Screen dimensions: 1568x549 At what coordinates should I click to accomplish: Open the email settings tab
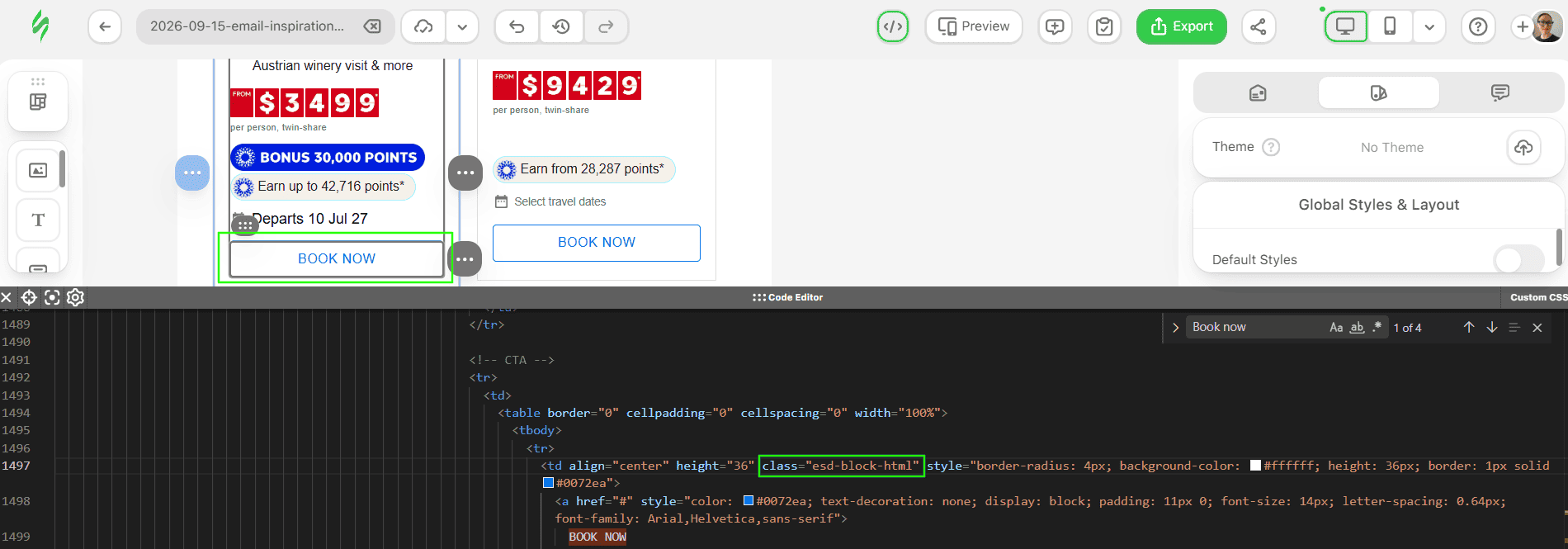(1258, 92)
